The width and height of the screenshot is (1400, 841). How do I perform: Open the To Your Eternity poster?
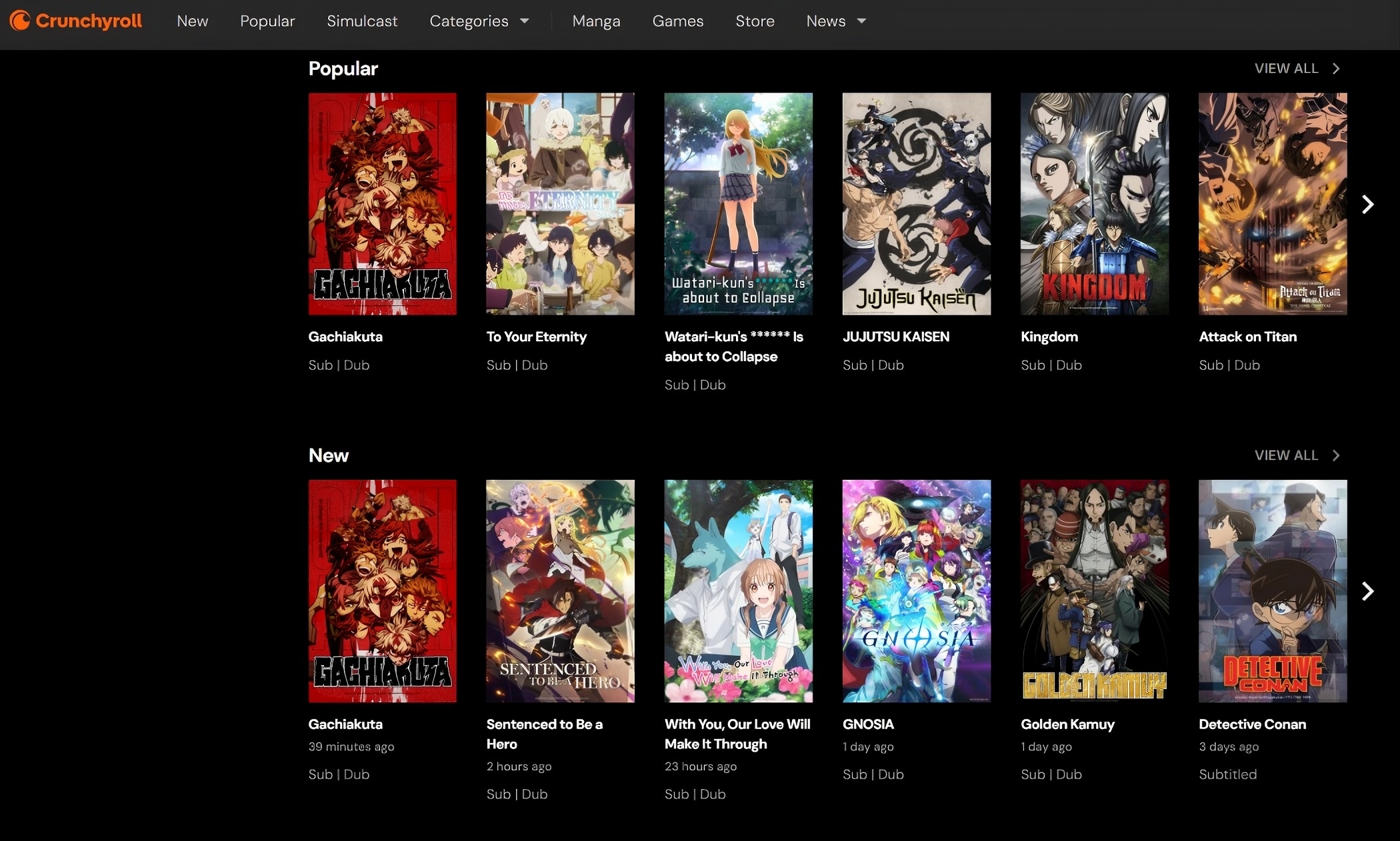tap(560, 204)
